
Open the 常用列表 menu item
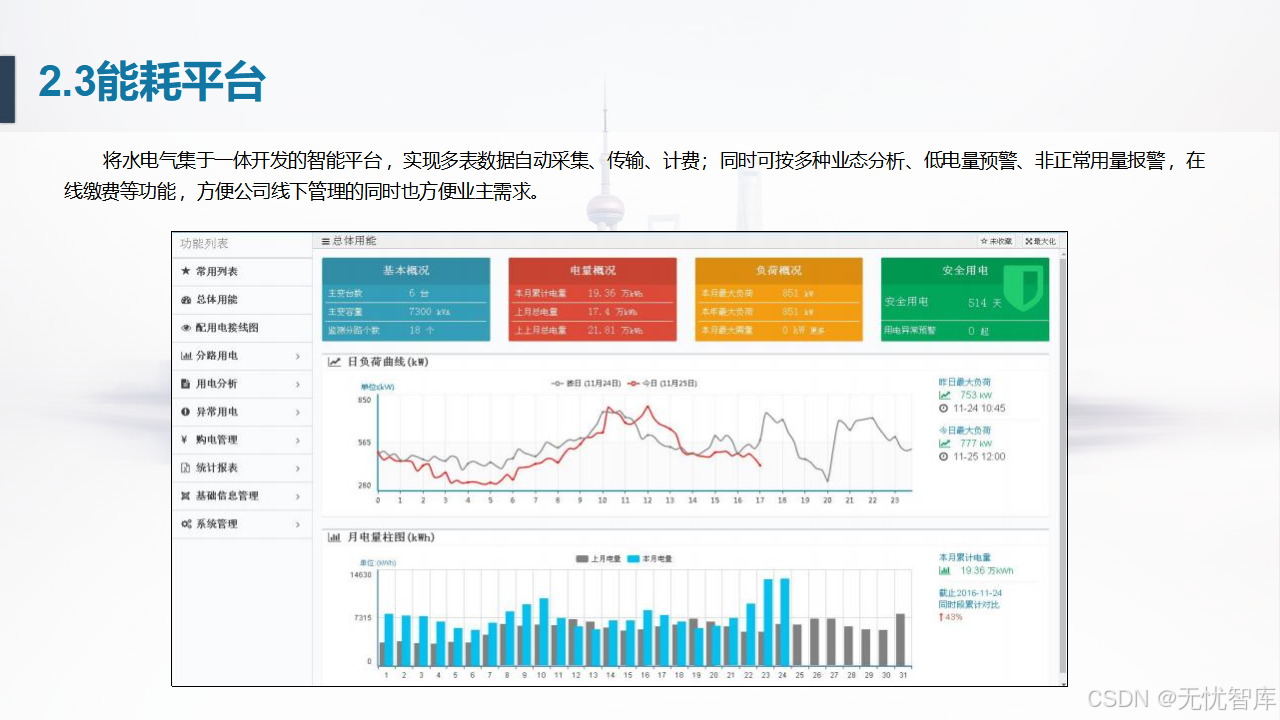click(242, 272)
